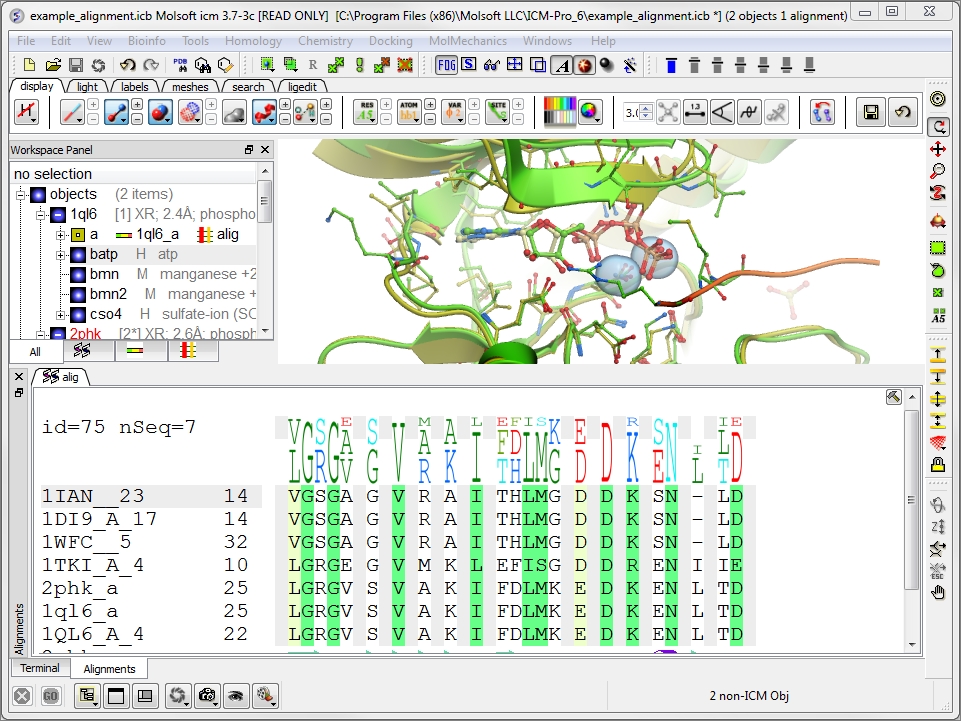Select the 1TKI_A_4 sequence name
Image resolution: width=961 pixels, height=721 pixels.
(93, 564)
